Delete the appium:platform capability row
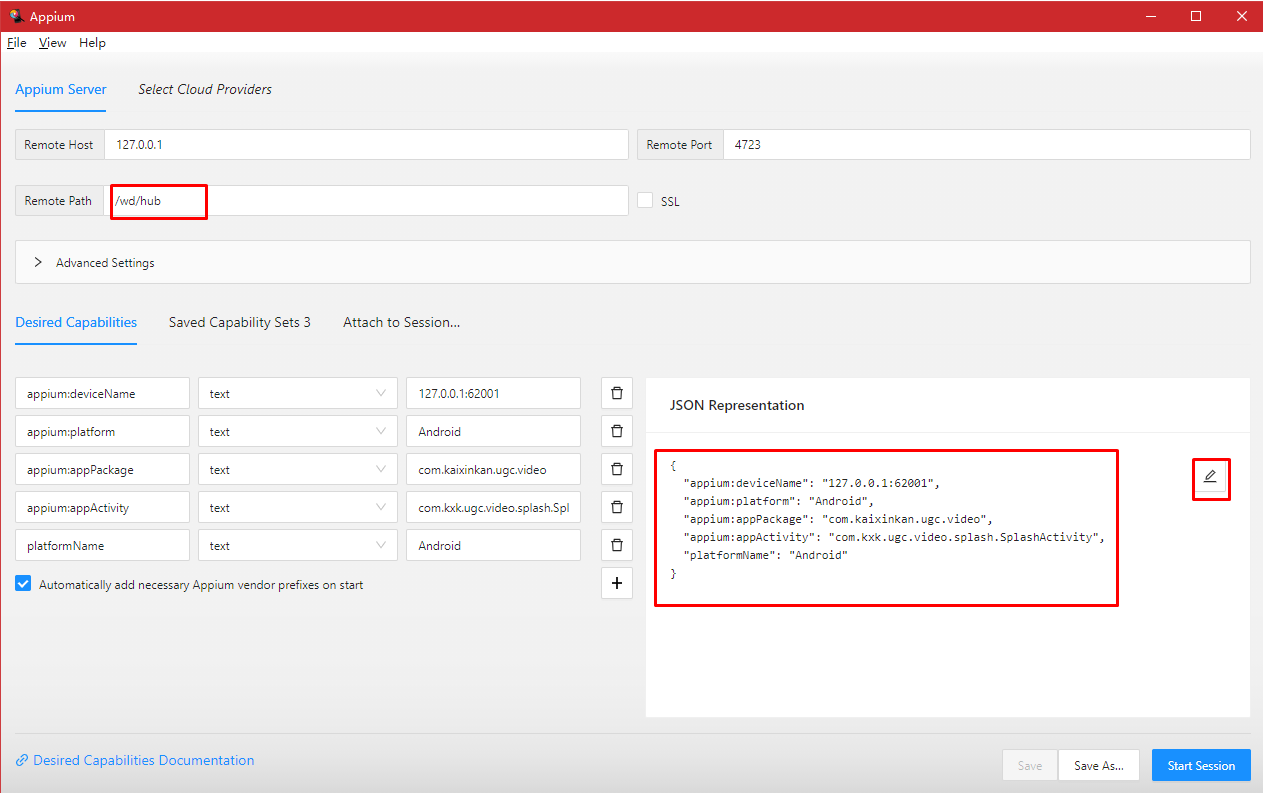The image size is (1263, 793). [x=616, y=431]
